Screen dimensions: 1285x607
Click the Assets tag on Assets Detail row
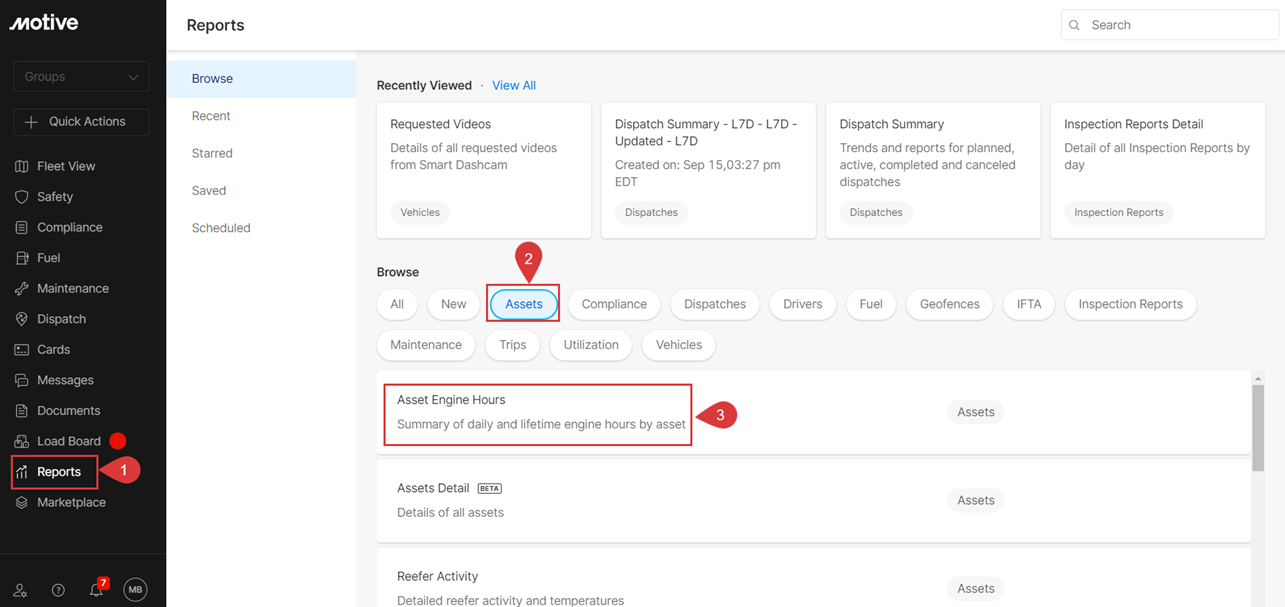pos(976,500)
